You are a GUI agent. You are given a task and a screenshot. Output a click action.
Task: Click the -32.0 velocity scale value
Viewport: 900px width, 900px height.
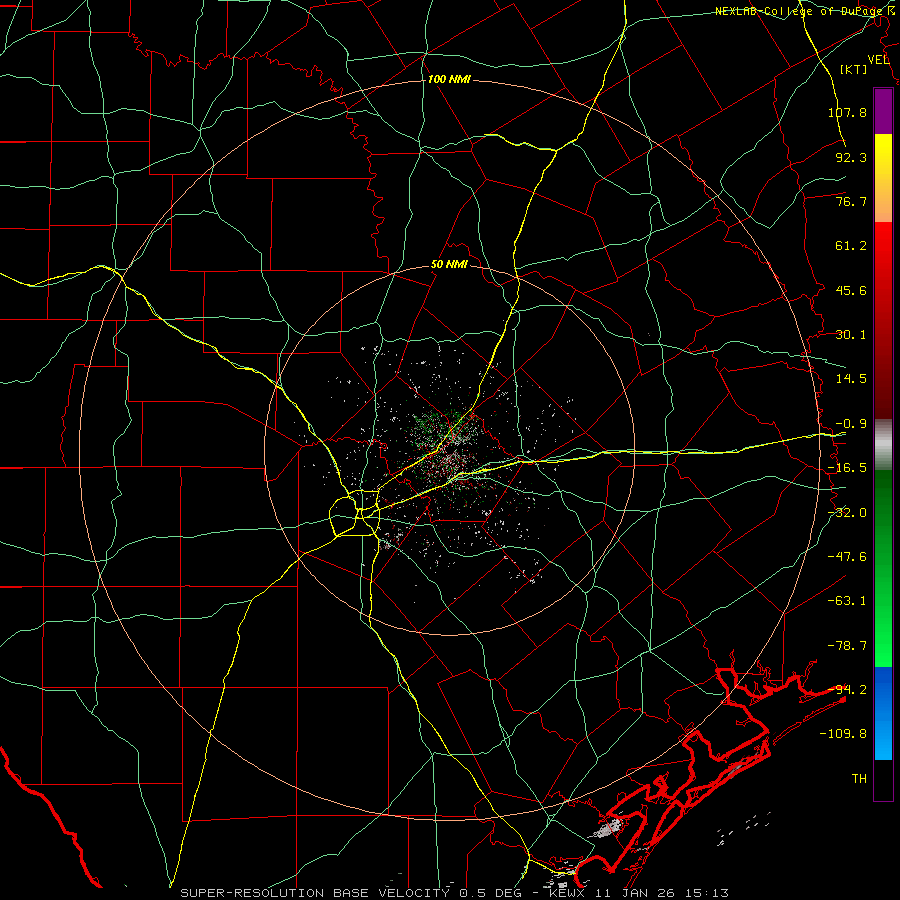pyautogui.click(x=847, y=513)
